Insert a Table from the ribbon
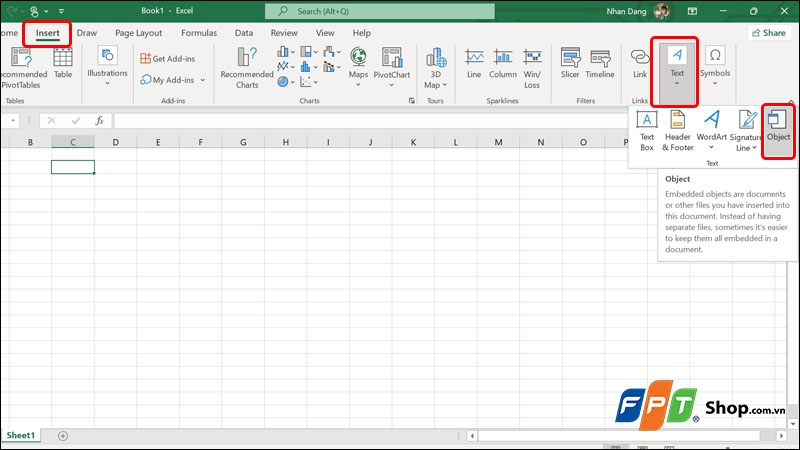Viewport: 800px width, 450px height. [x=63, y=63]
